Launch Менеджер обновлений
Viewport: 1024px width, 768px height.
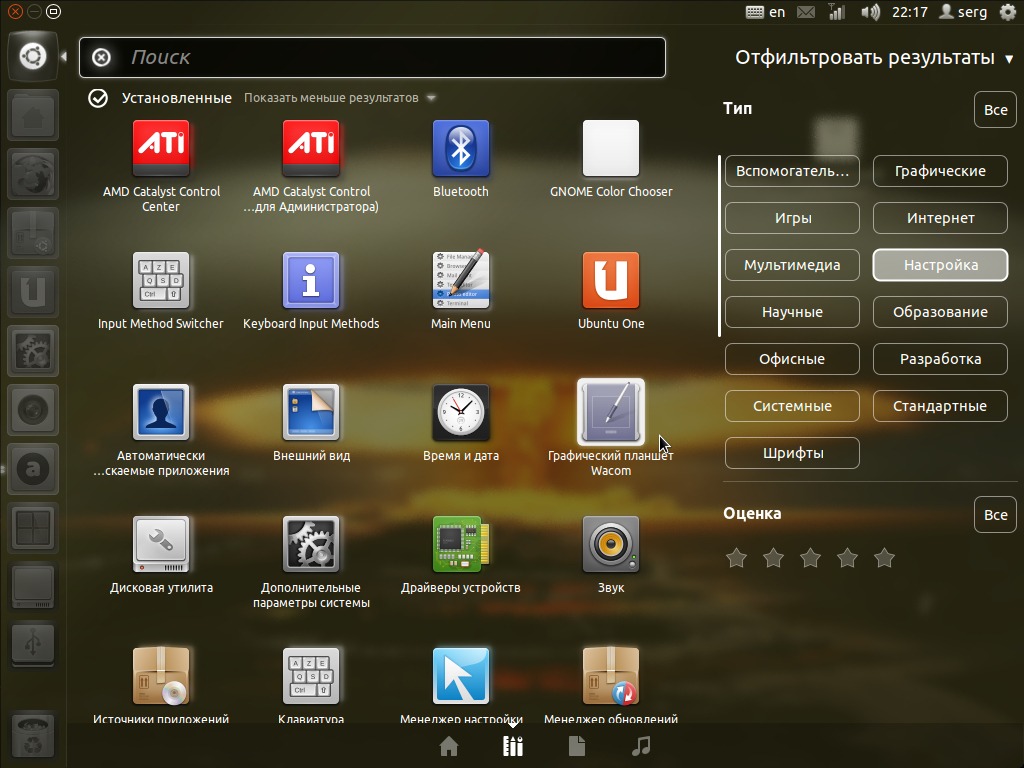point(611,677)
